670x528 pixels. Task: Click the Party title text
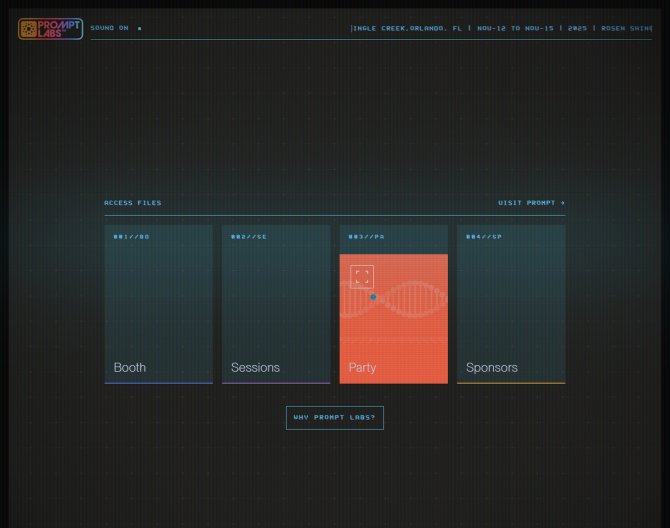tap(362, 367)
